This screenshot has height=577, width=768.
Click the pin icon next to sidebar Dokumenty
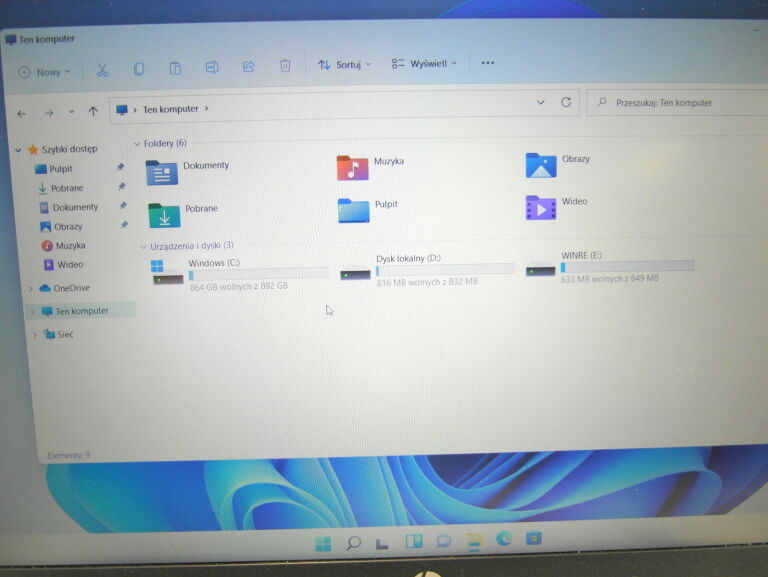[x=123, y=205]
